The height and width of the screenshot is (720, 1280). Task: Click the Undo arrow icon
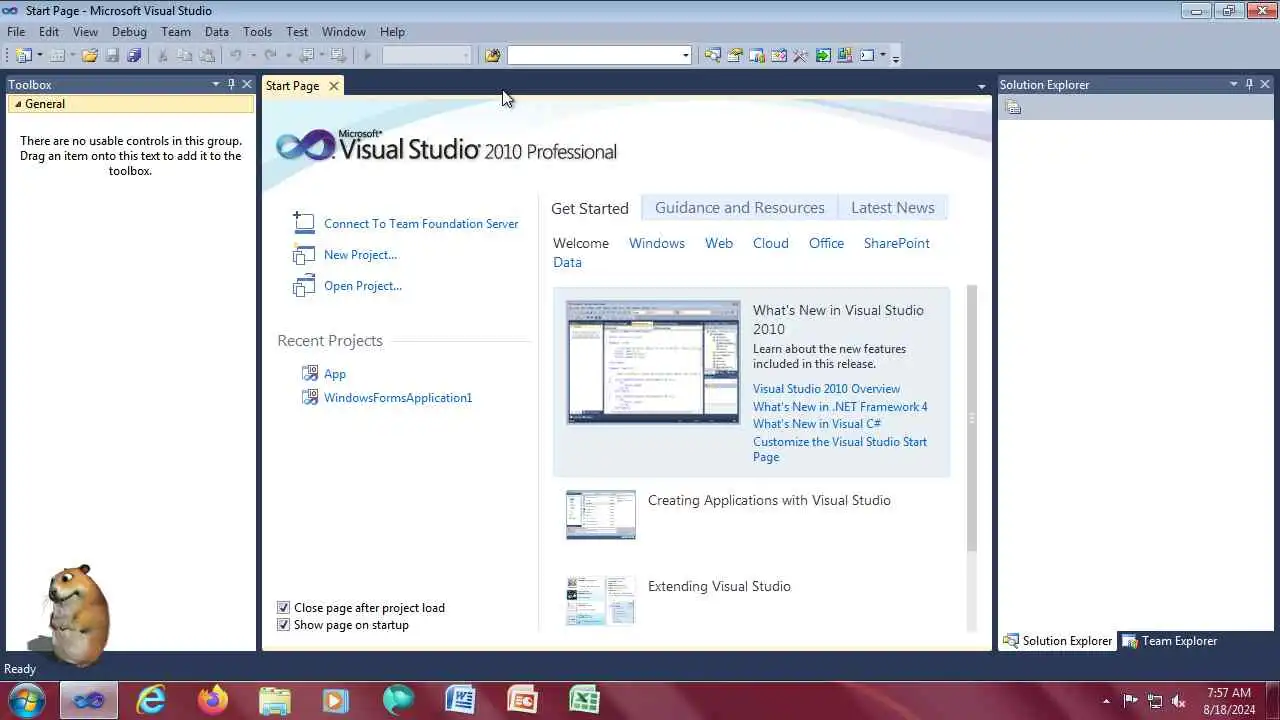[235, 55]
